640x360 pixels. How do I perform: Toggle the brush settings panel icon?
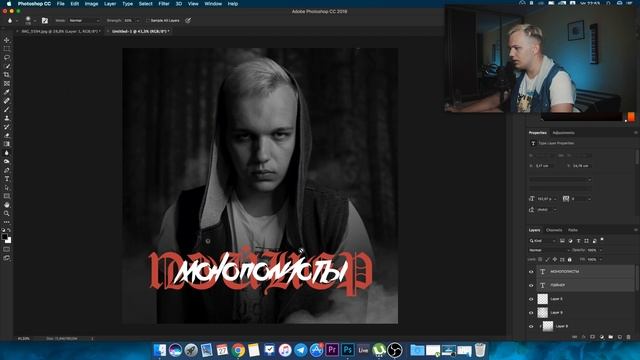(x=45, y=20)
